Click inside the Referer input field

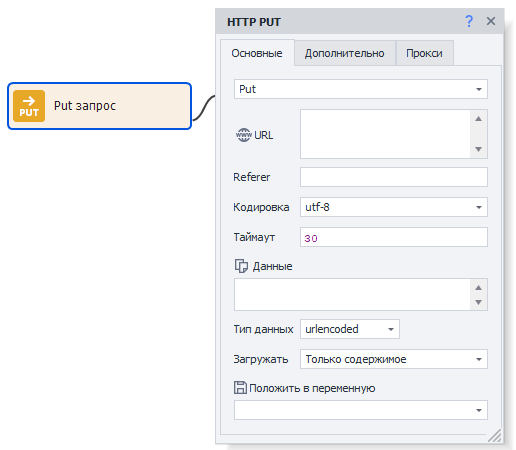394,177
